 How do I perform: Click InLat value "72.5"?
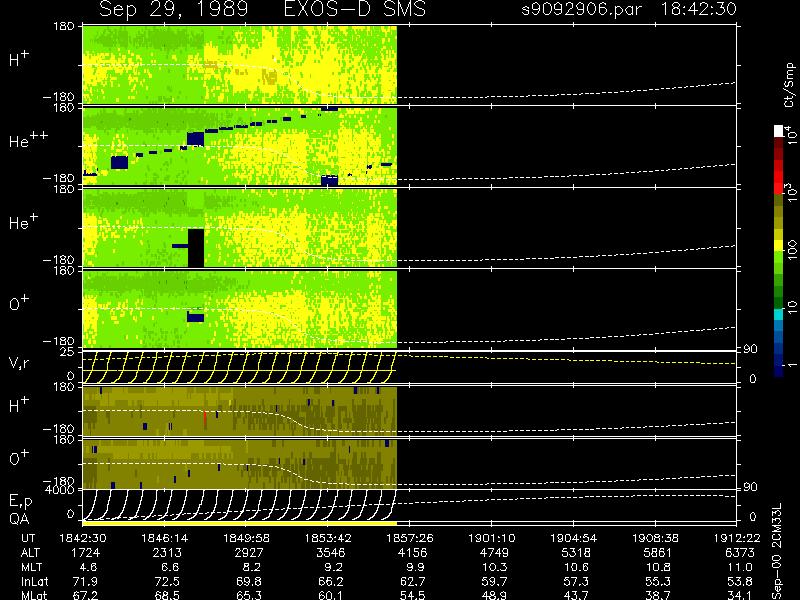(x=167, y=581)
